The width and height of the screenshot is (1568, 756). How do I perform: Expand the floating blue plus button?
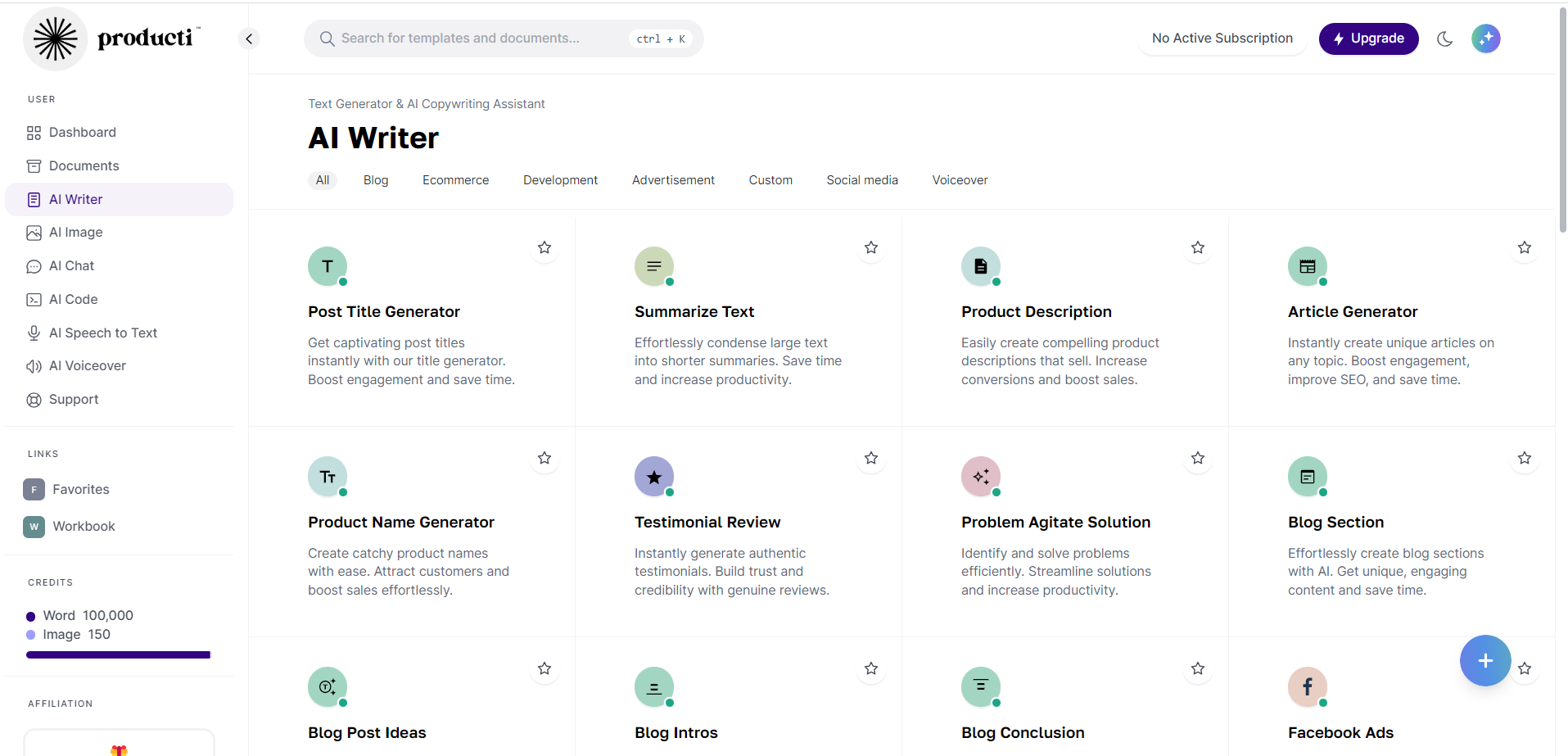(x=1484, y=660)
